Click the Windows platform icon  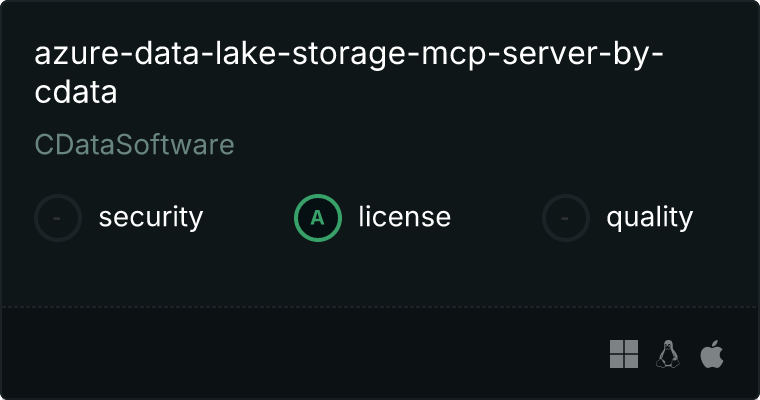624,353
